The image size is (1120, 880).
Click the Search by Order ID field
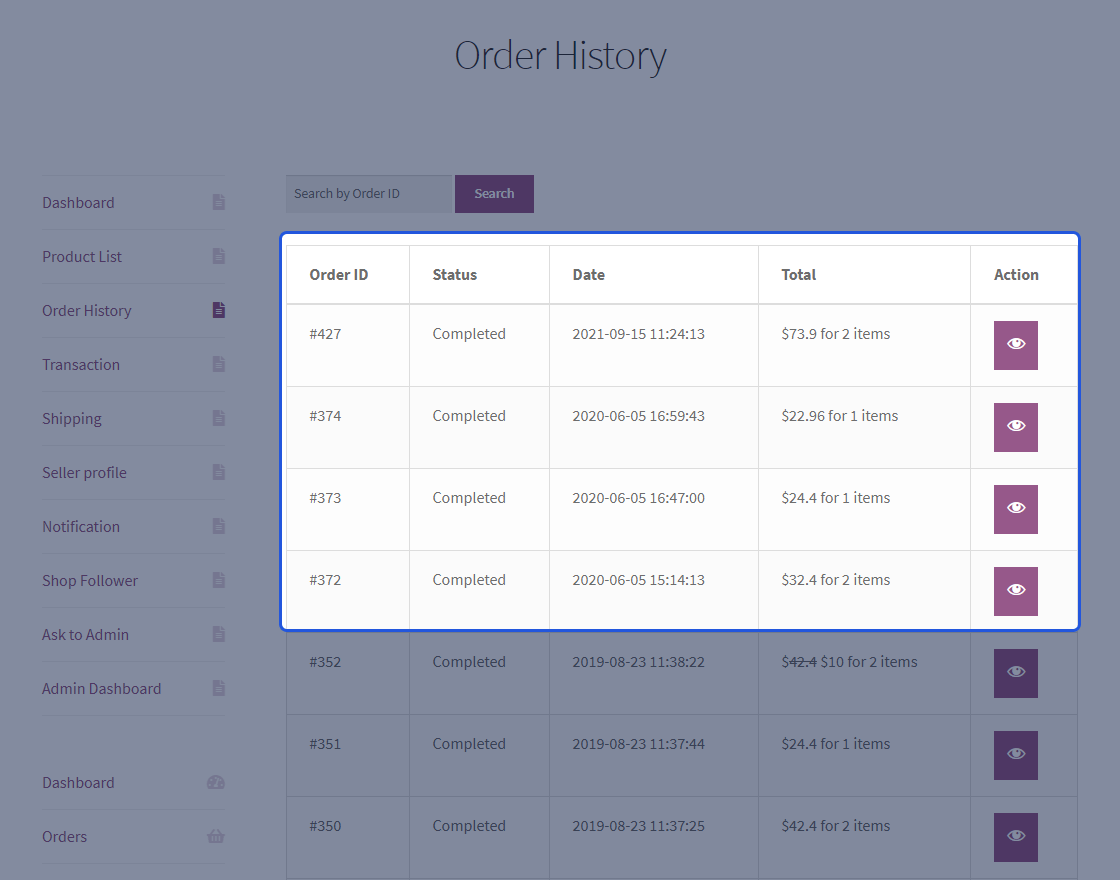369,193
